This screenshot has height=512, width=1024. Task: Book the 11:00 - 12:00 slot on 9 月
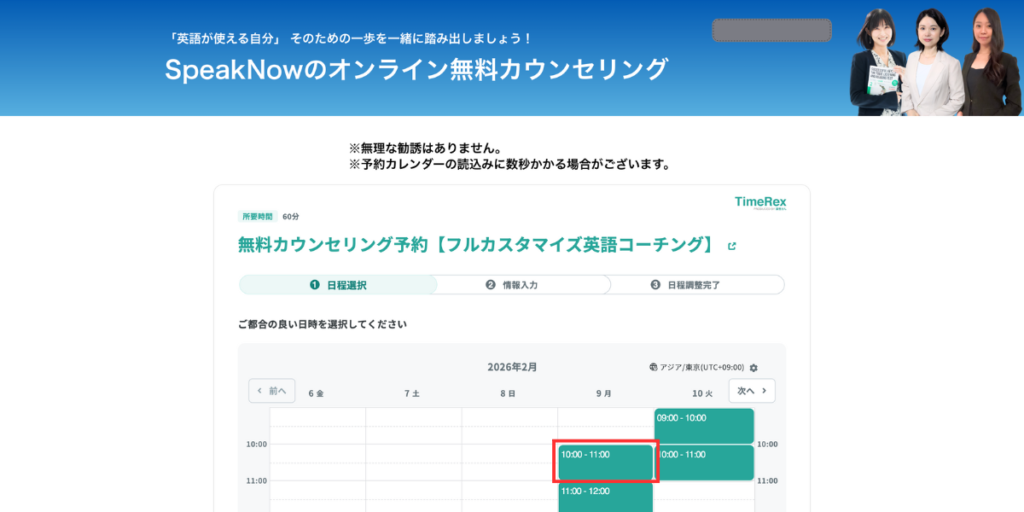pyautogui.click(x=605, y=497)
